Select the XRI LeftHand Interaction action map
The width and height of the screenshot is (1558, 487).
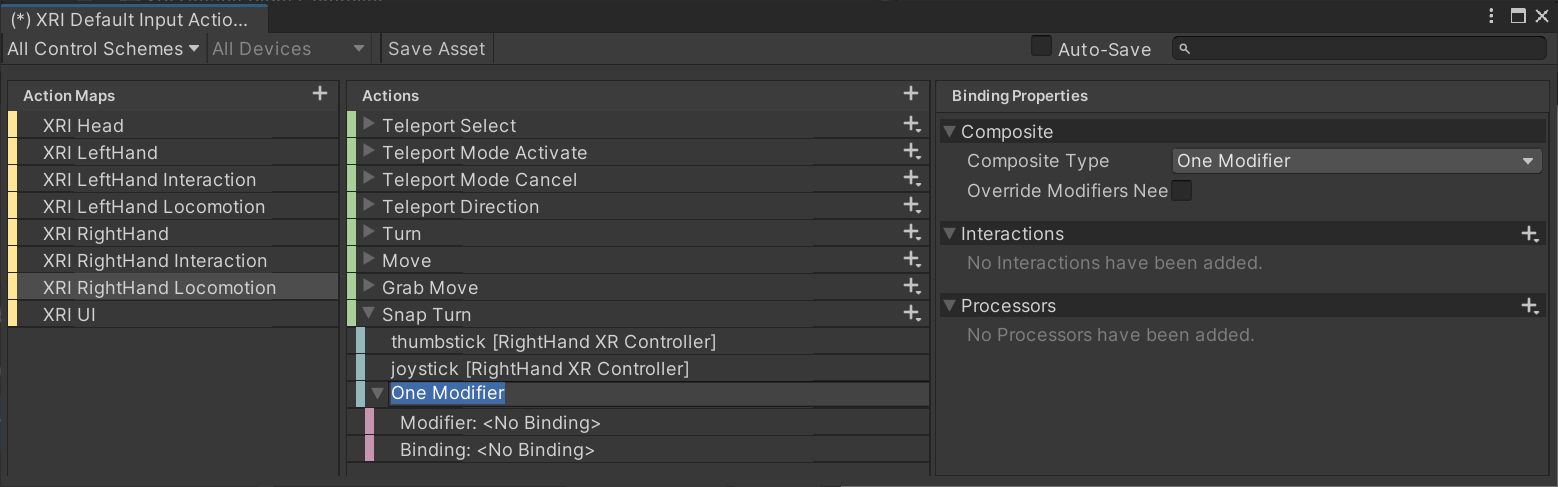point(149,180)
